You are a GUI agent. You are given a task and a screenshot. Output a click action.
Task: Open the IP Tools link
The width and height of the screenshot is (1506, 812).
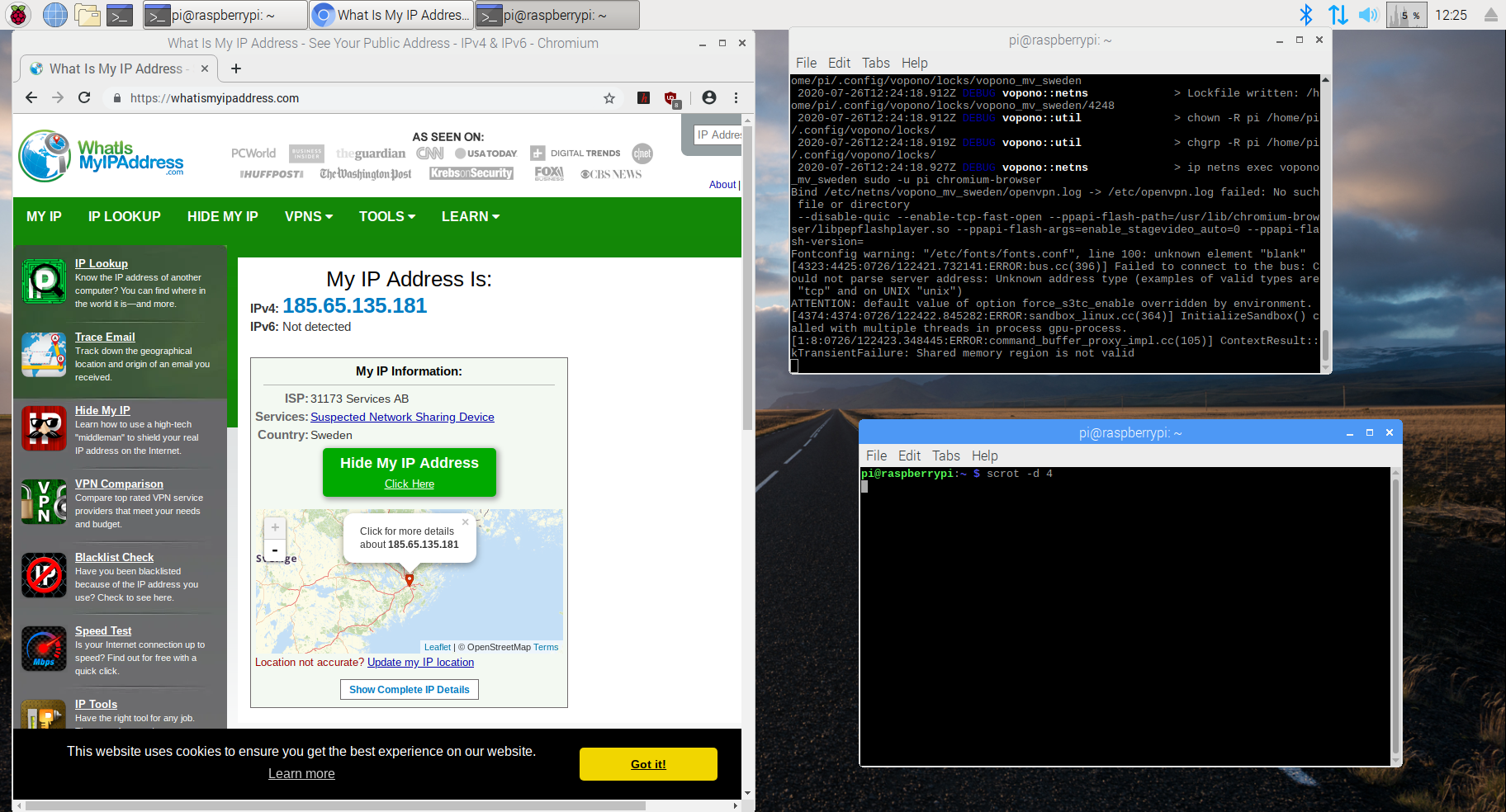(x=96, y=704)
